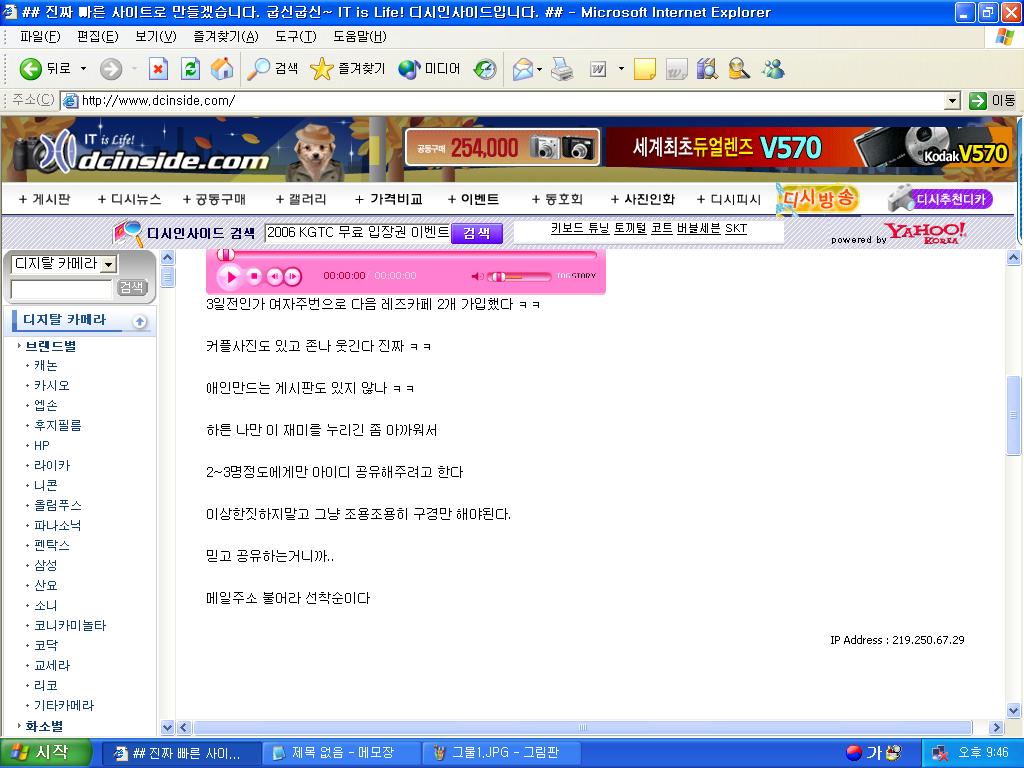This screenshot has width=1024, height=768.
Task: Stop the pink media player
Action: pyautogui.click(x=254, y=277)
